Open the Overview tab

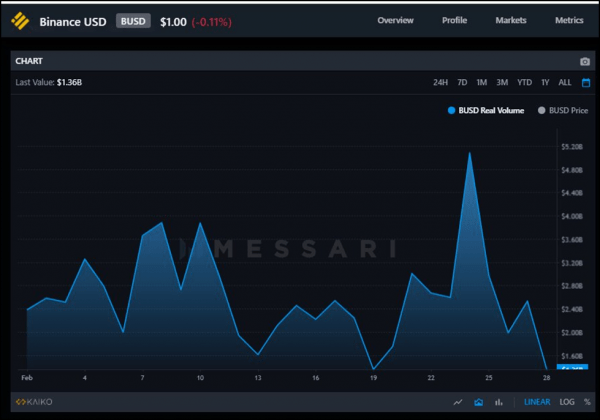[x=395, y=20]
